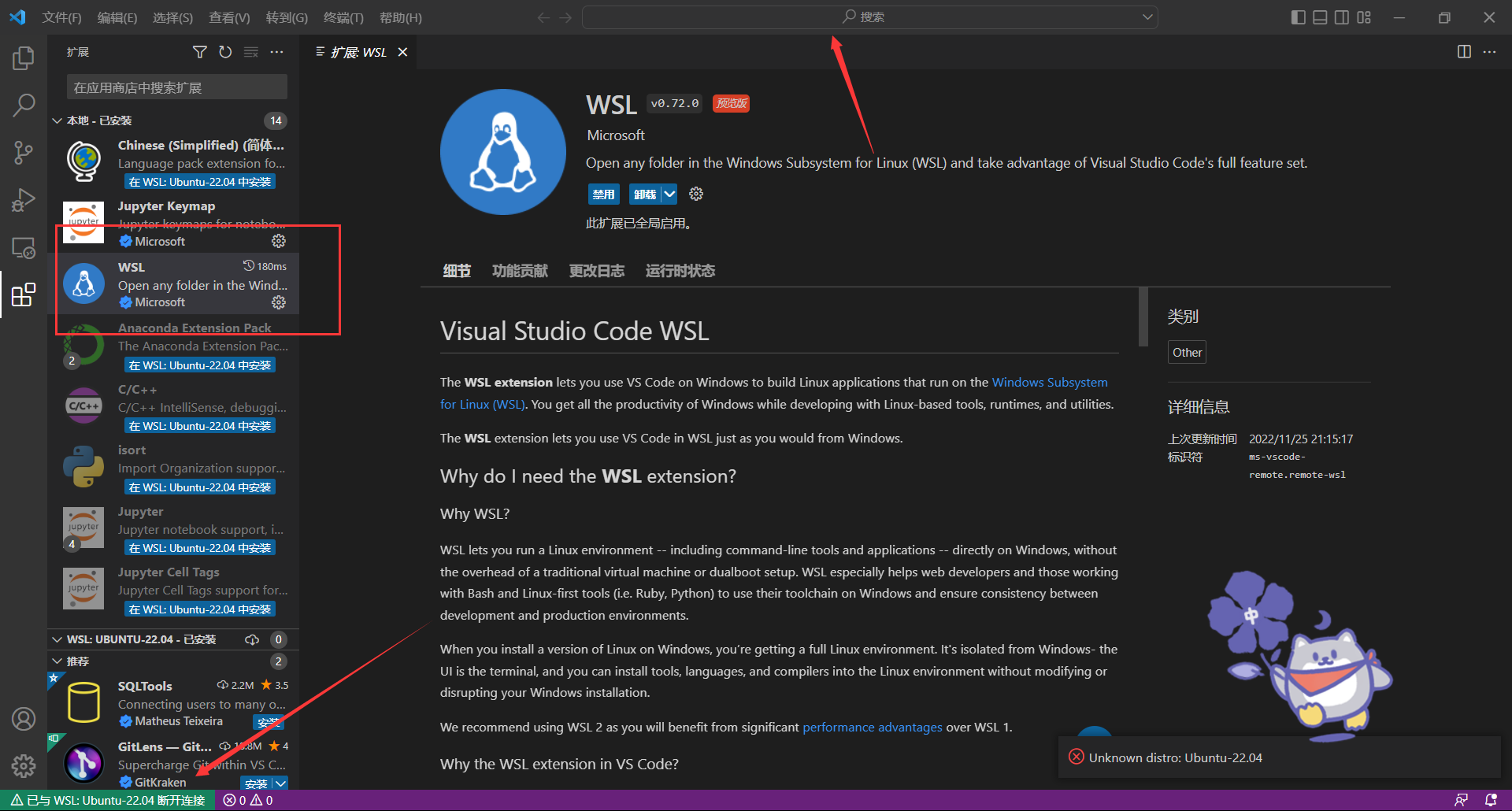Image resolution: width=1512 pixels, height=811 pixels.
Task: Open customize layout icon
Action: coord(1364,17)
